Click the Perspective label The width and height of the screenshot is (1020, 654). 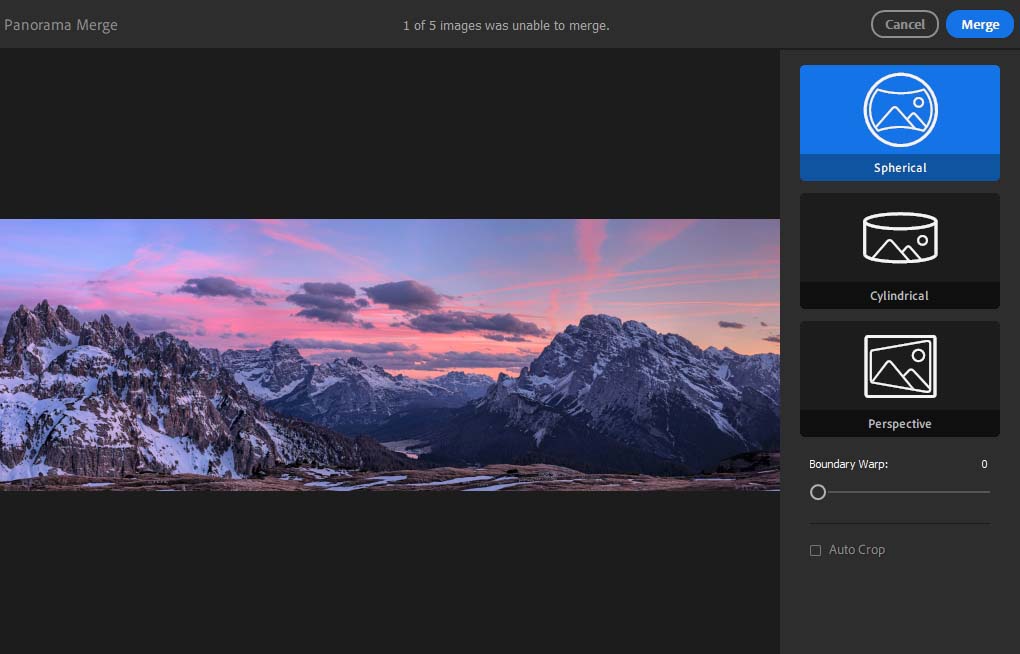click(x=900, y=424)
